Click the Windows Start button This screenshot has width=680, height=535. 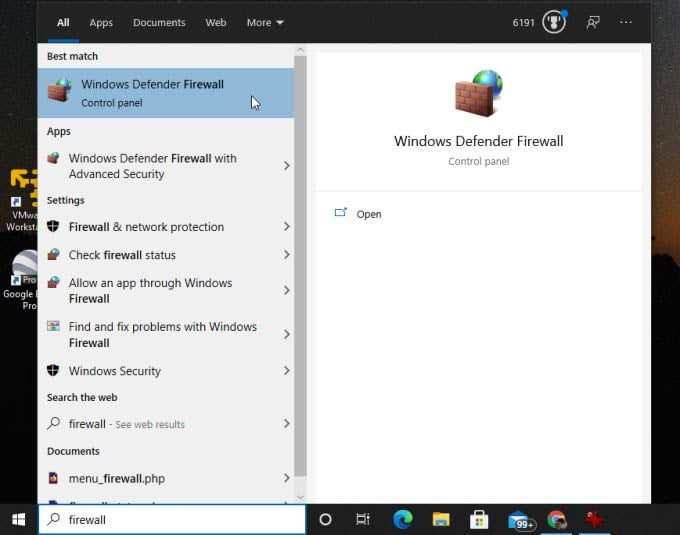point(18,519)
